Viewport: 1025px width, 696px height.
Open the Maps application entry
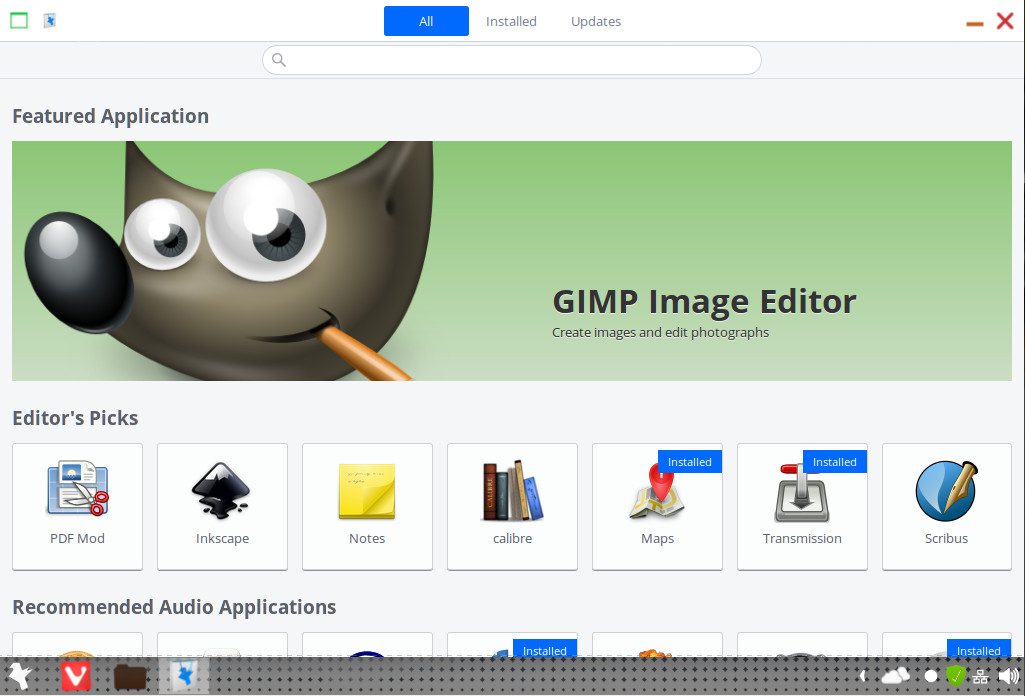tap(657, 506)
